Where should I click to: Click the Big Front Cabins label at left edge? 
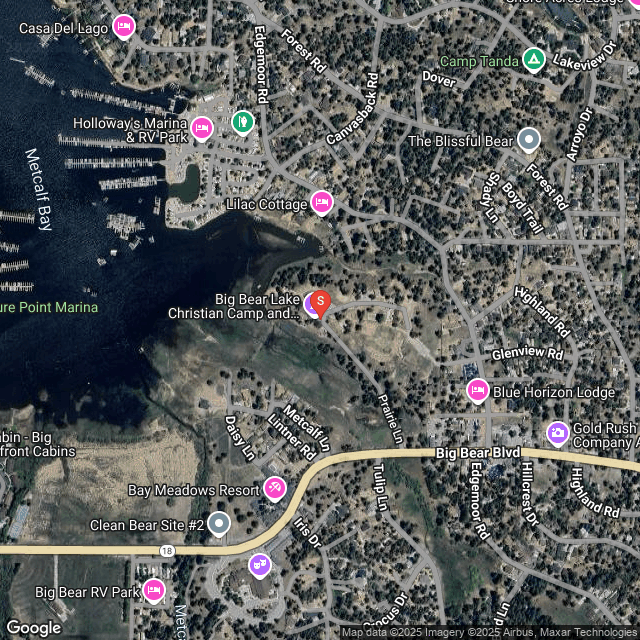coord(38,444)
